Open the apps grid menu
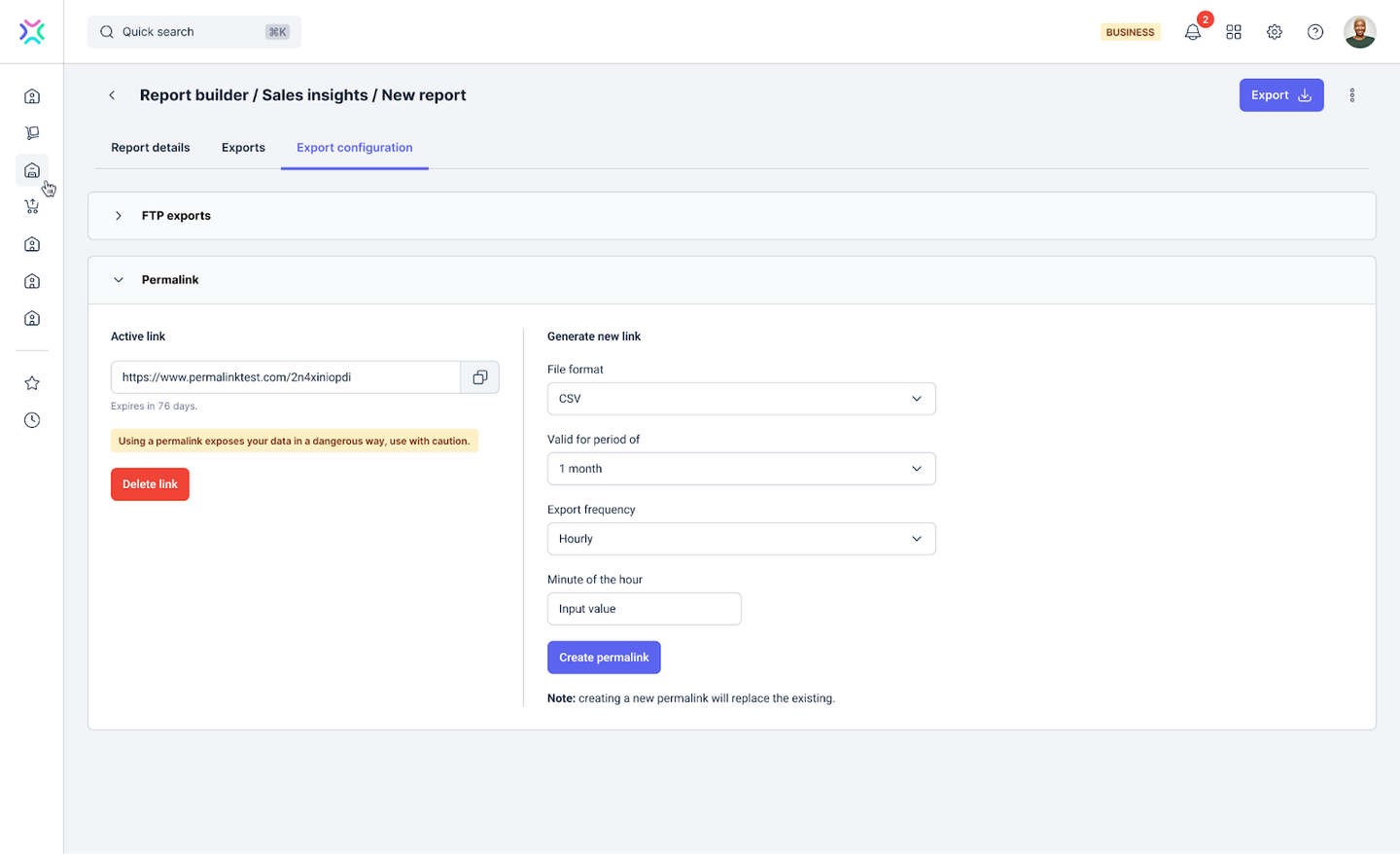 1234,32
